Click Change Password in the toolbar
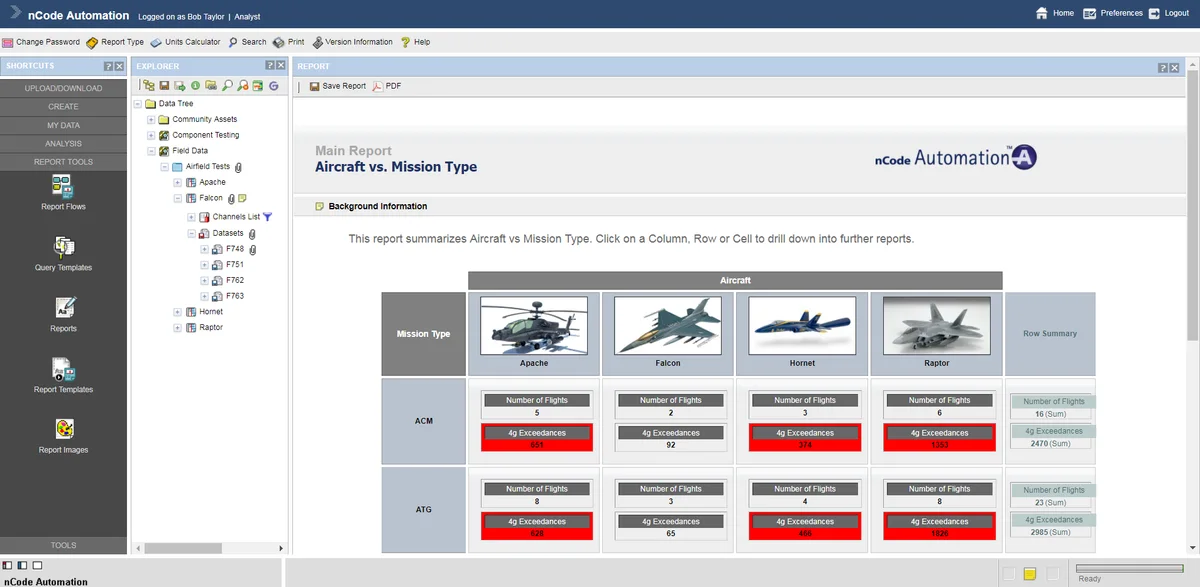Screen dimensions: 1200x587 point(41,42)
